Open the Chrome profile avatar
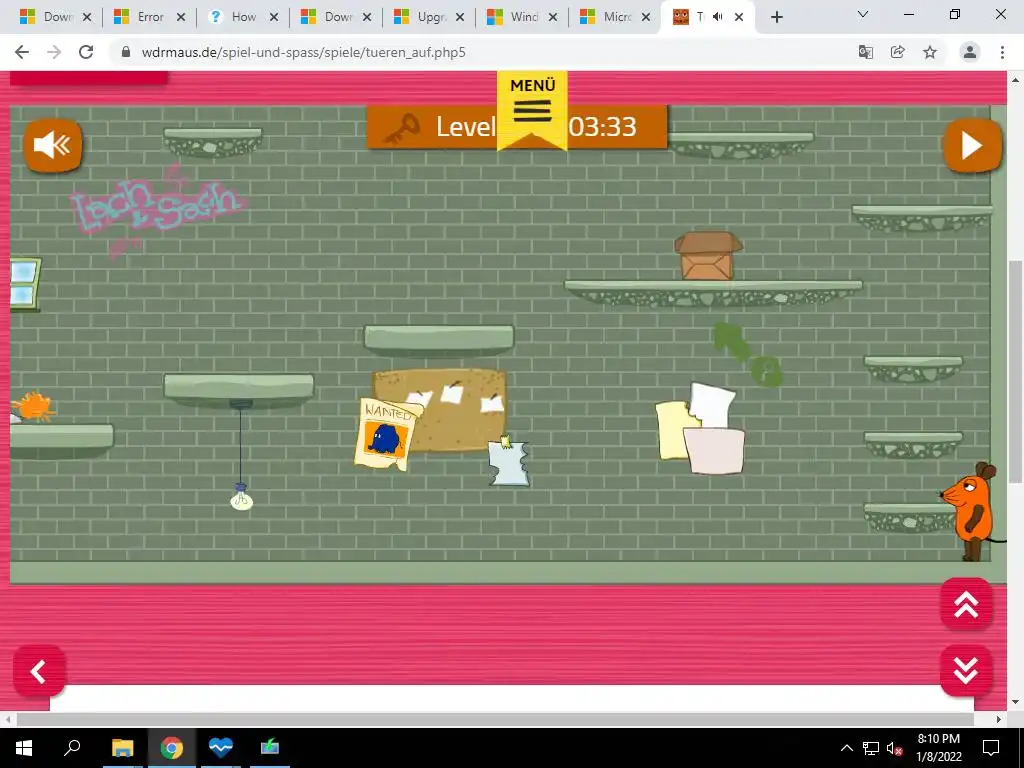The image size is (1024, 768). coord(970,52)
